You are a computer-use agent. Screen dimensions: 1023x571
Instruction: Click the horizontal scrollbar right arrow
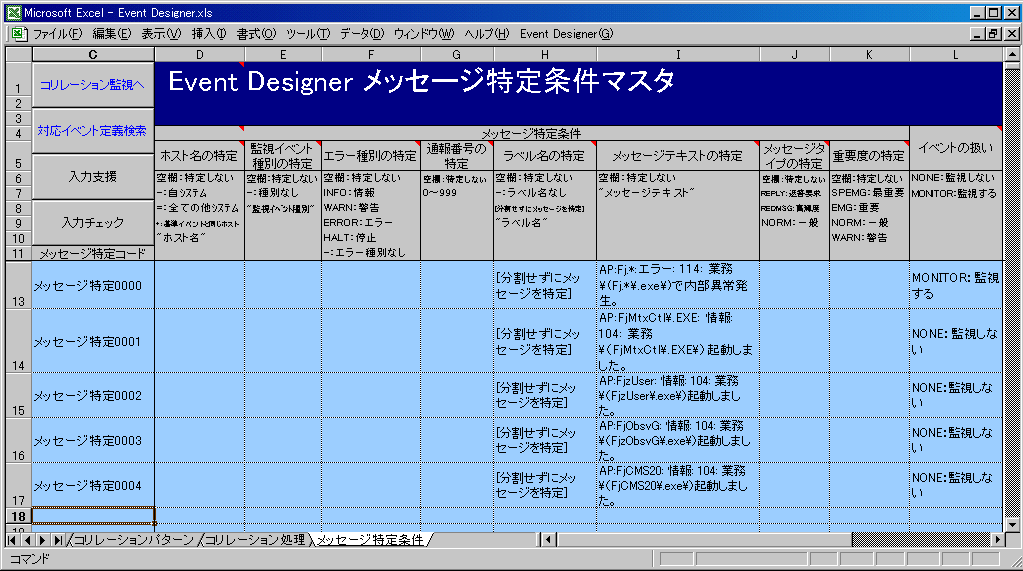click(x=996, y=540)
